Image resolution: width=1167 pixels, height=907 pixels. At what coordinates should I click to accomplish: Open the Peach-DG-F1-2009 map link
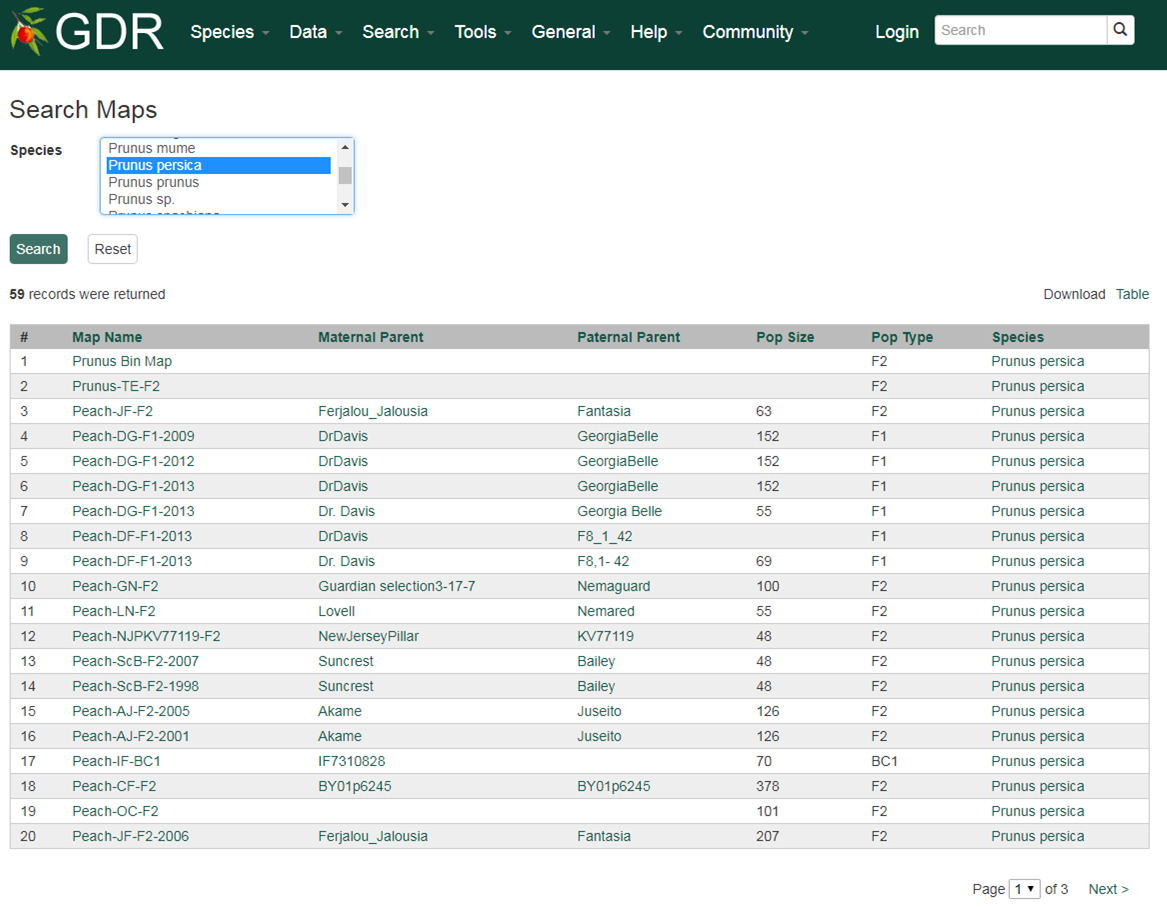tap(133, 436)
